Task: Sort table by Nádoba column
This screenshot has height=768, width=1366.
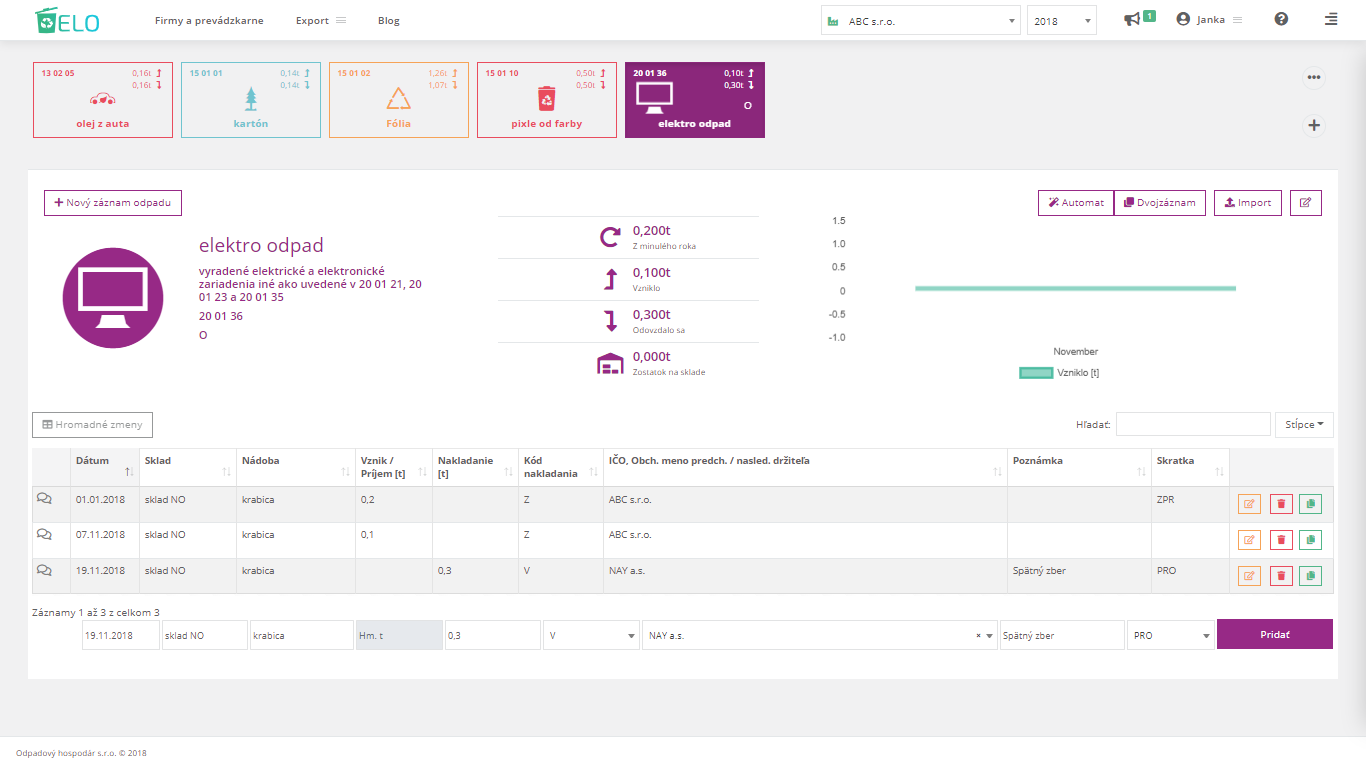Action: tap(295, 466)
